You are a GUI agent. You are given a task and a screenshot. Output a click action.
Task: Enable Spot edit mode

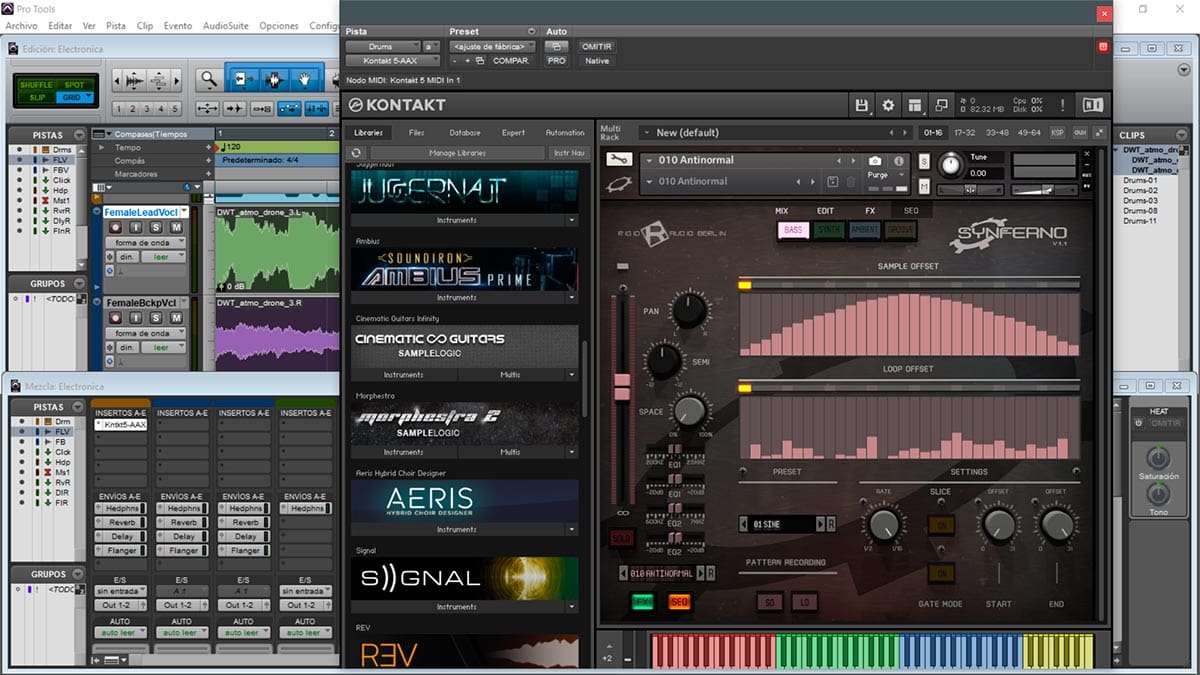coord(73,85)
